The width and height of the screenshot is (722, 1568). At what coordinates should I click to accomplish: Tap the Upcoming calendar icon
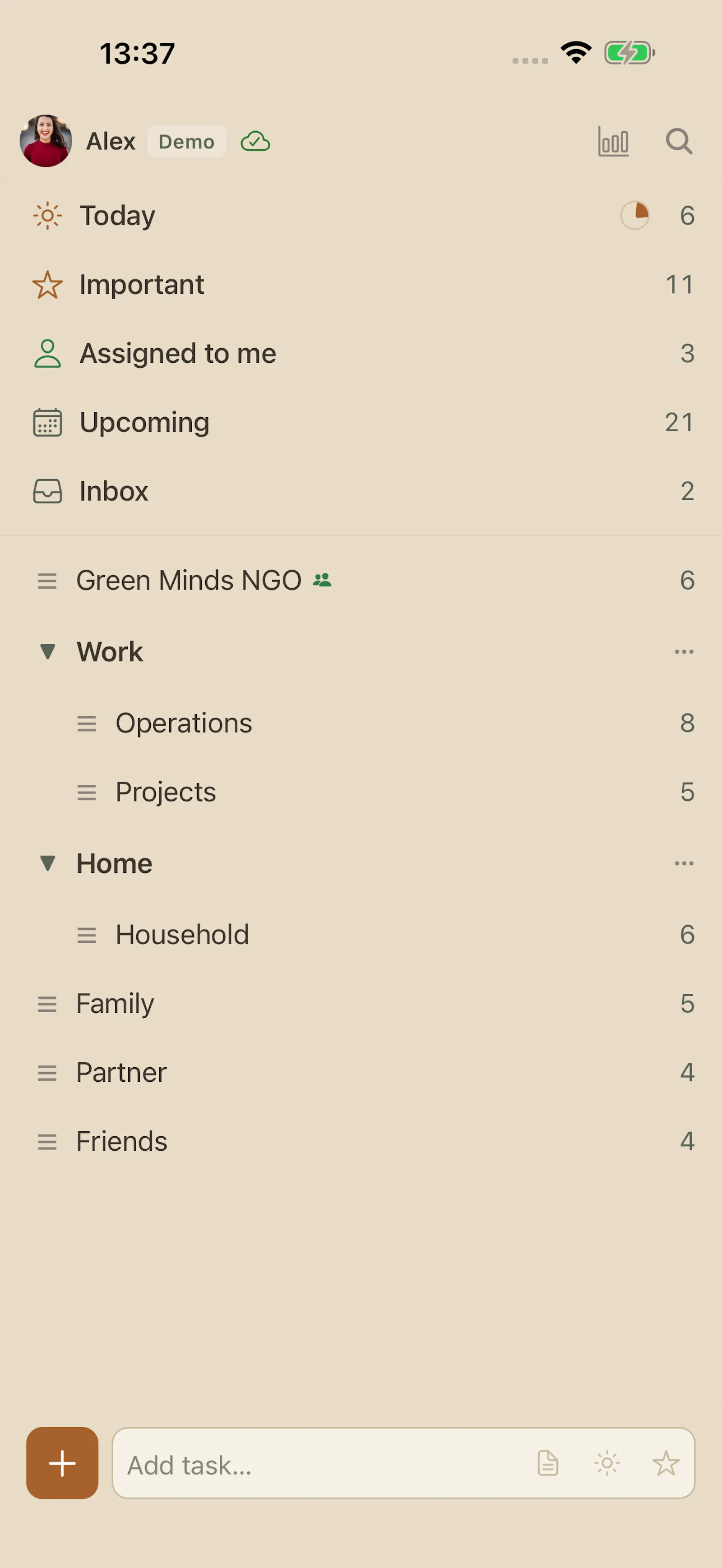point(47,422)
